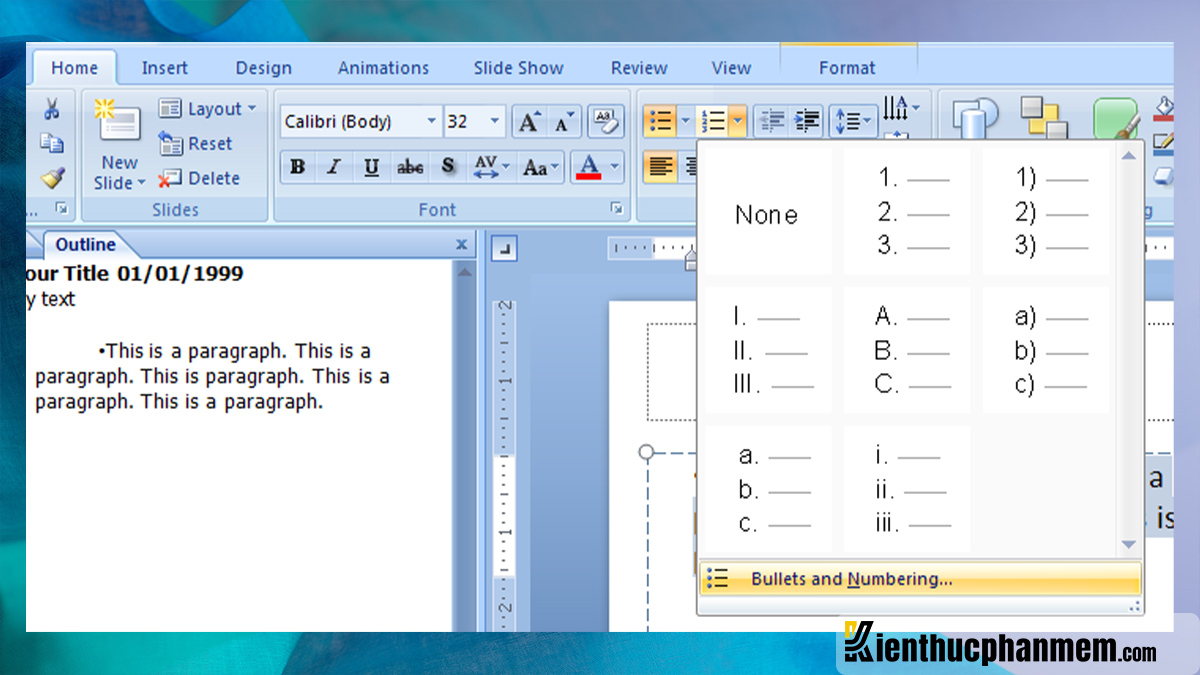This screenshot has width=1200, height=675.
Task: Choose the 1. 2. 3. numbering style
Action: [x=906, y=213]
